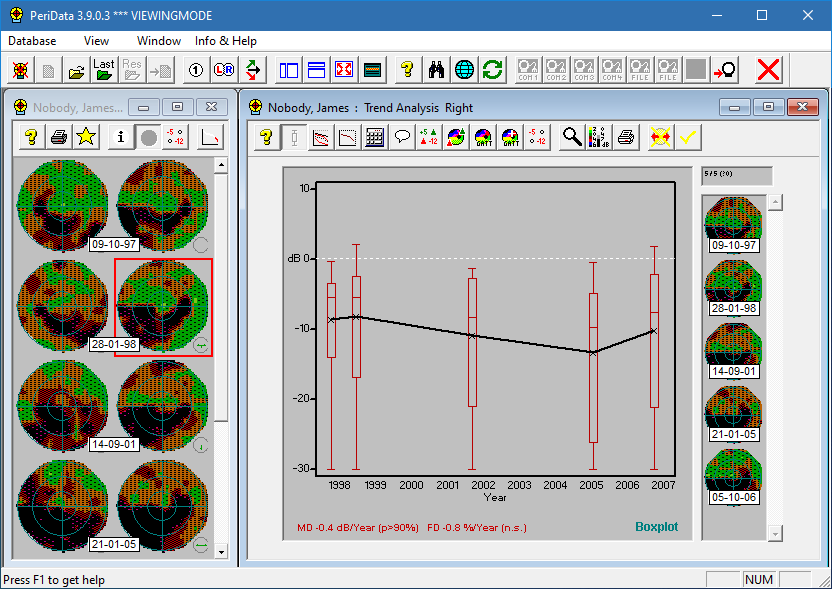Select the 14-09-01 thumbnail in trend list

pyautogui.click(x=733, y=346)
